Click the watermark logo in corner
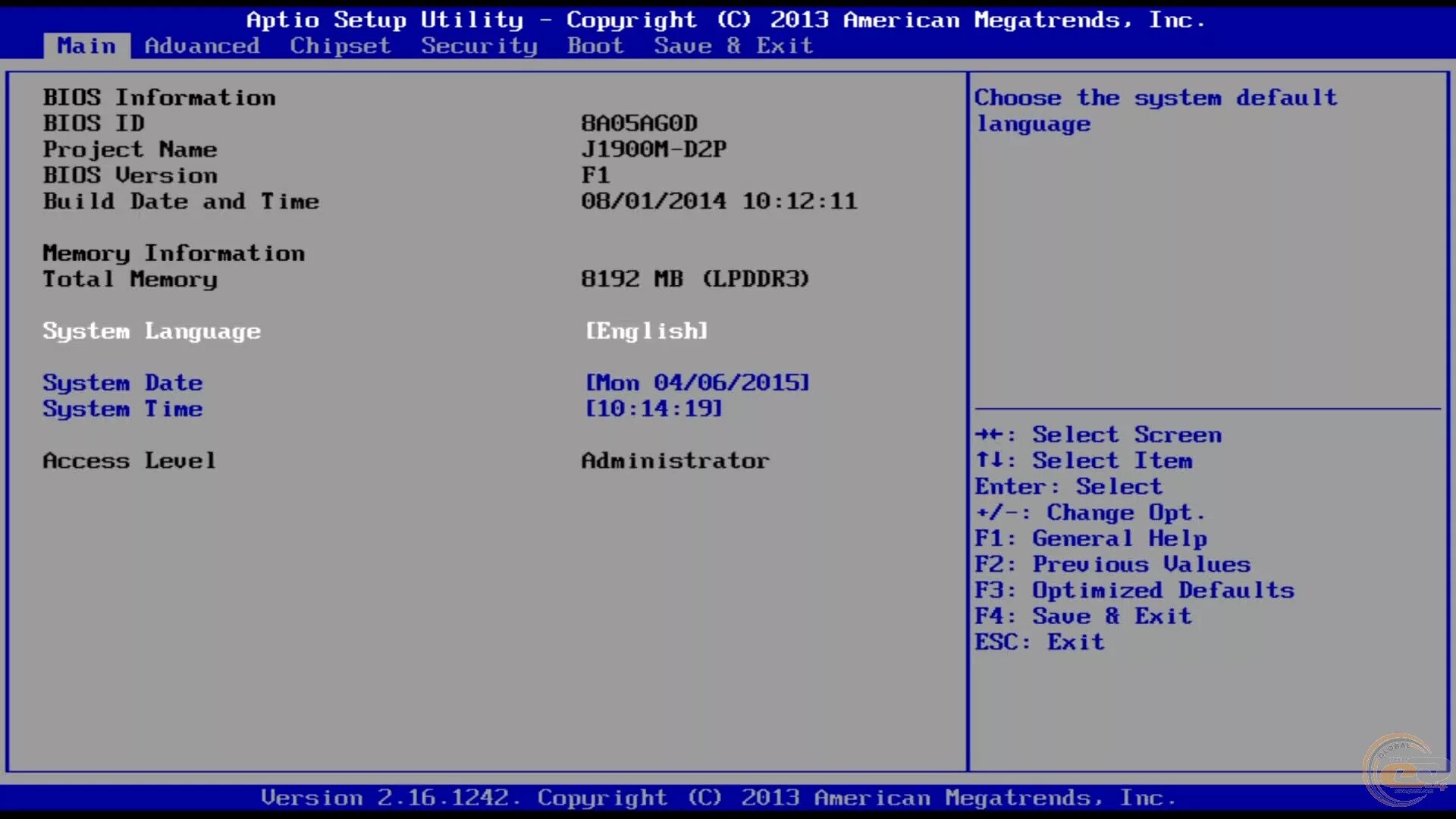 pyautogui.click(x=1403, y=771)
